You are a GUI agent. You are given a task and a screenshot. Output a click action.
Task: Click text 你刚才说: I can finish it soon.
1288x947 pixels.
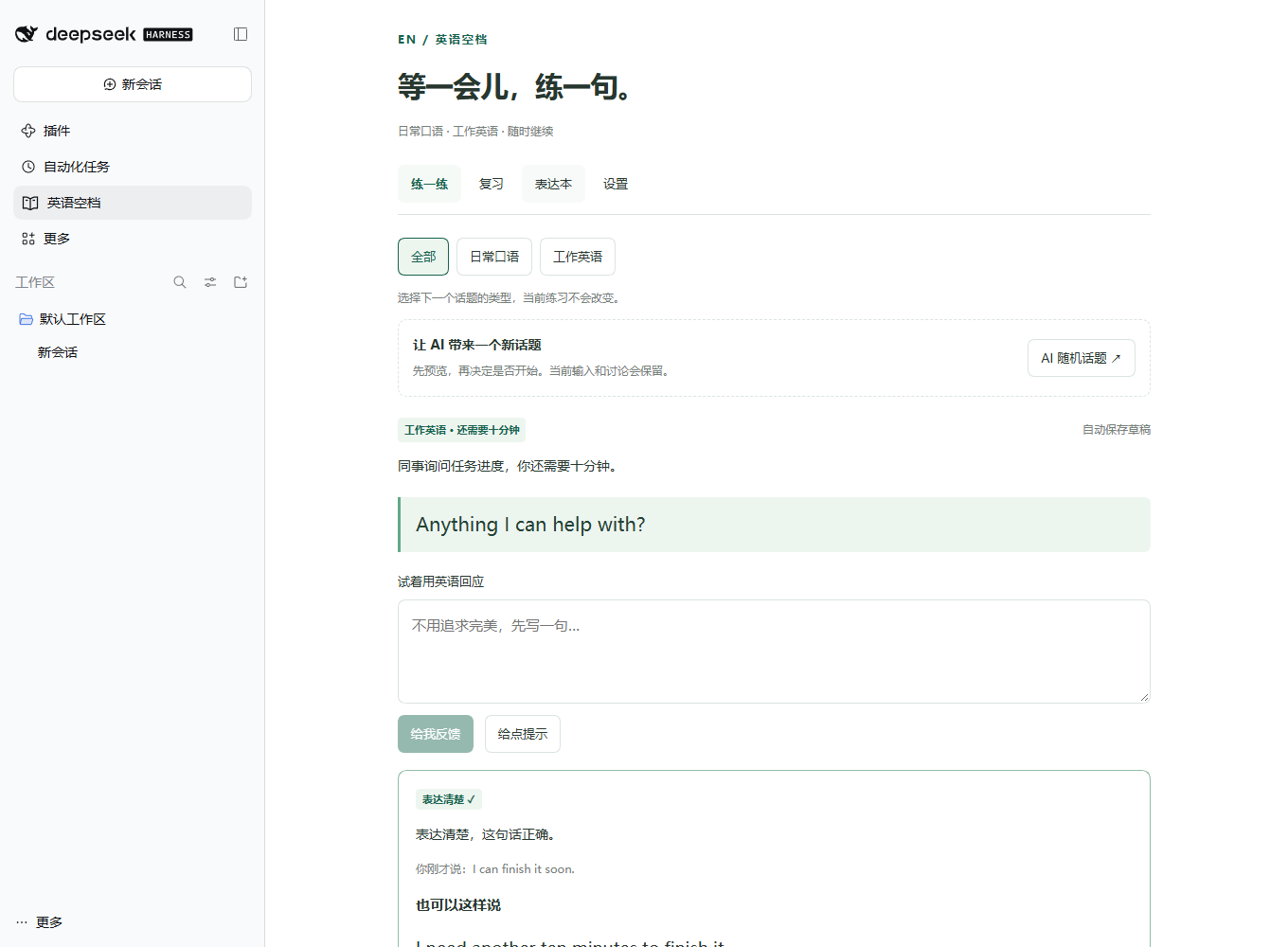pyautogui.click(x=495, y=869)
